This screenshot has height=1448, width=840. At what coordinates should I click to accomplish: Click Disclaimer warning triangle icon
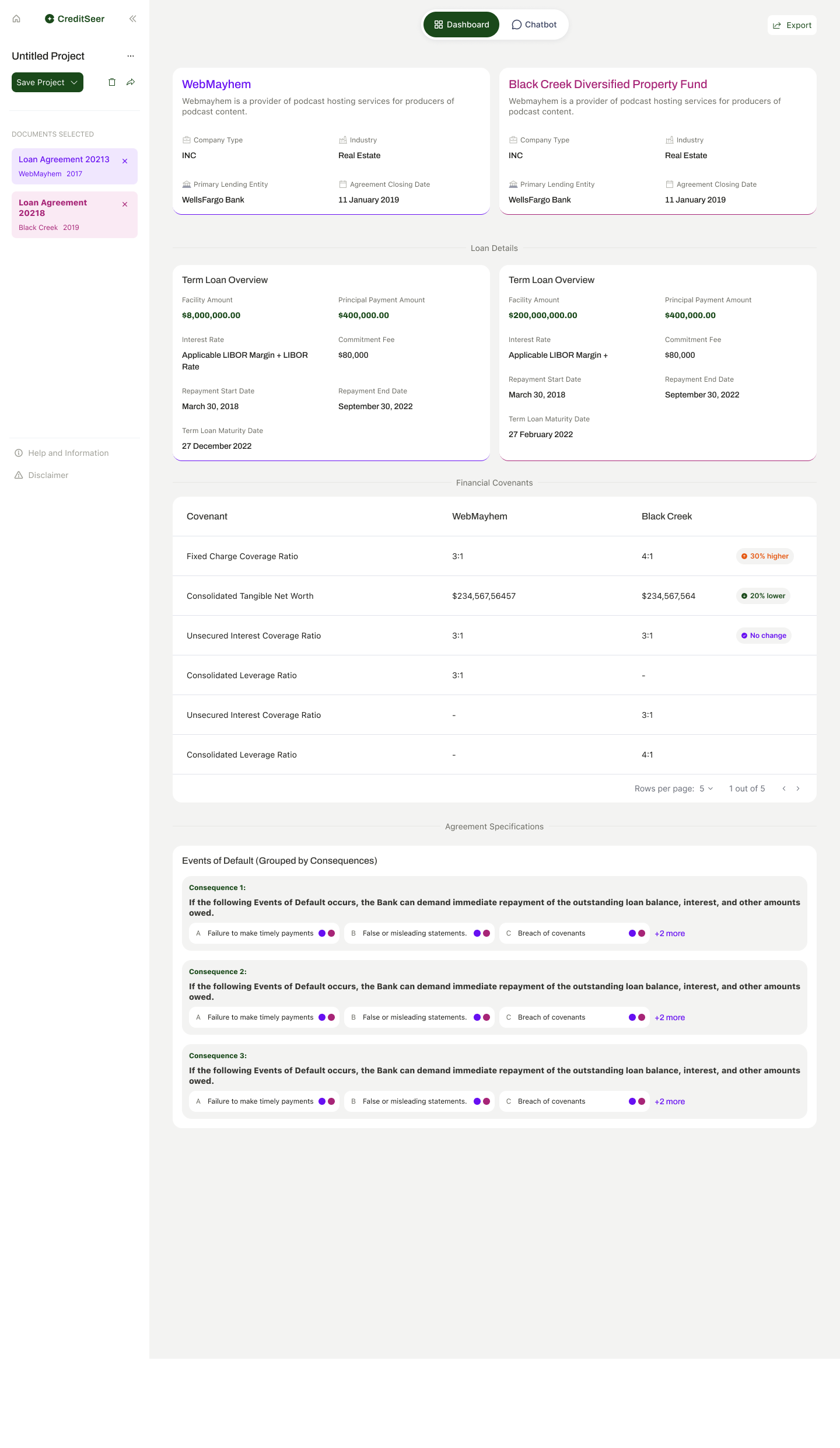coord(19,475)
